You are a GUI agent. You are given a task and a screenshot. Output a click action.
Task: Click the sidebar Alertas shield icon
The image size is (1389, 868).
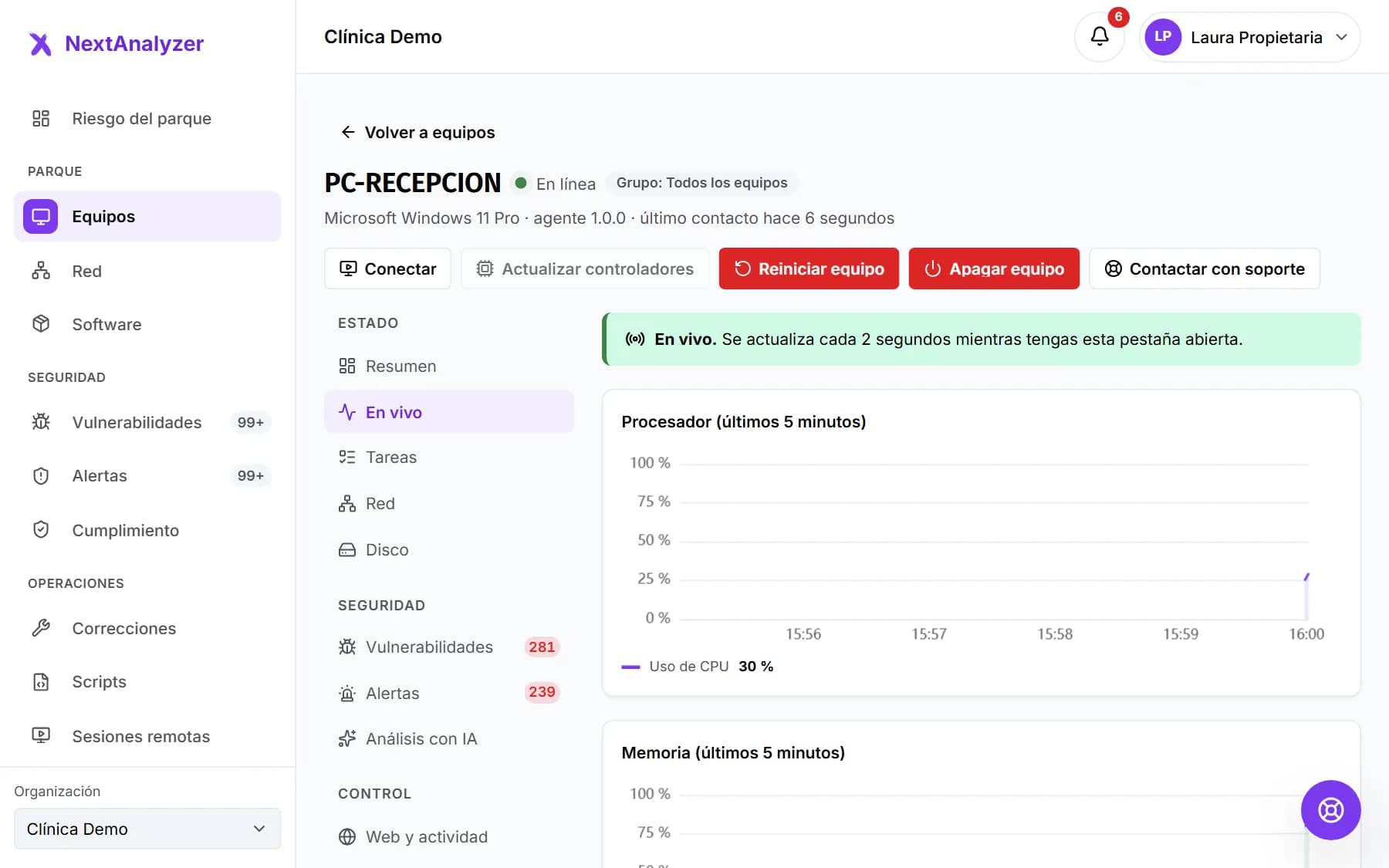(x=41, y=475)
